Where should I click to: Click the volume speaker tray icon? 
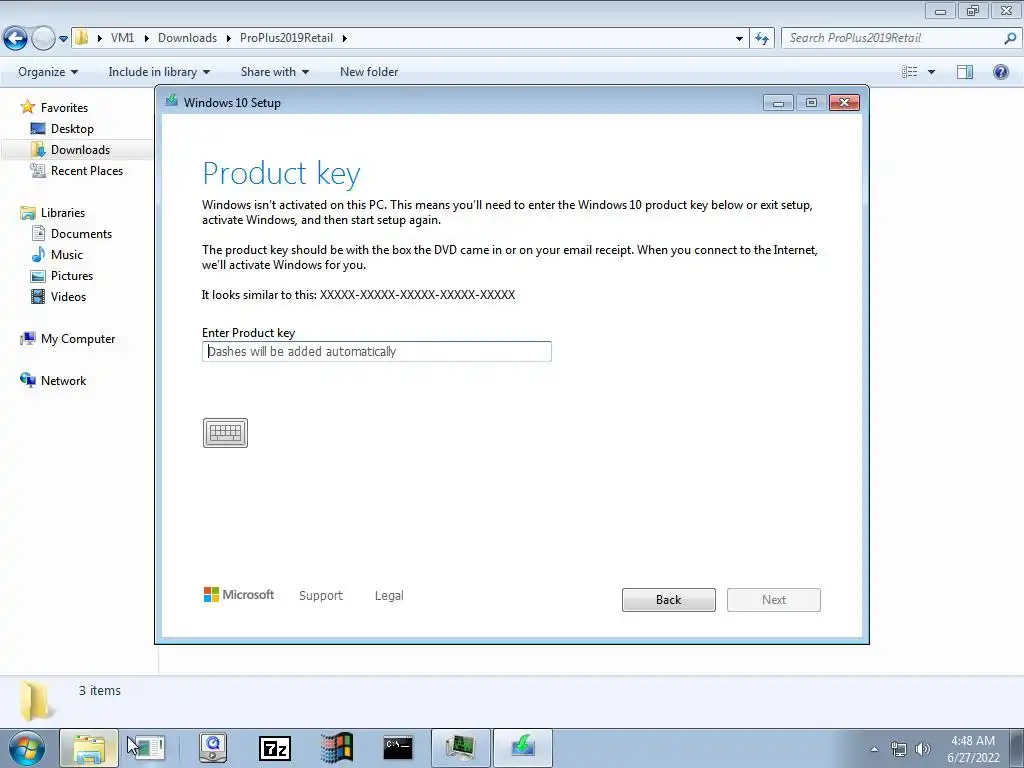(x=923, y=749)
